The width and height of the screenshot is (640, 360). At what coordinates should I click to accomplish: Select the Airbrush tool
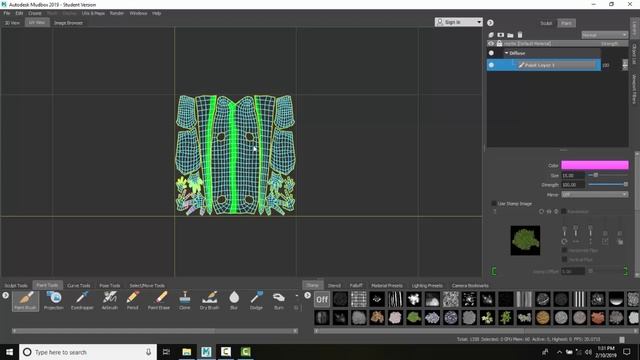(x=109, y=301)
